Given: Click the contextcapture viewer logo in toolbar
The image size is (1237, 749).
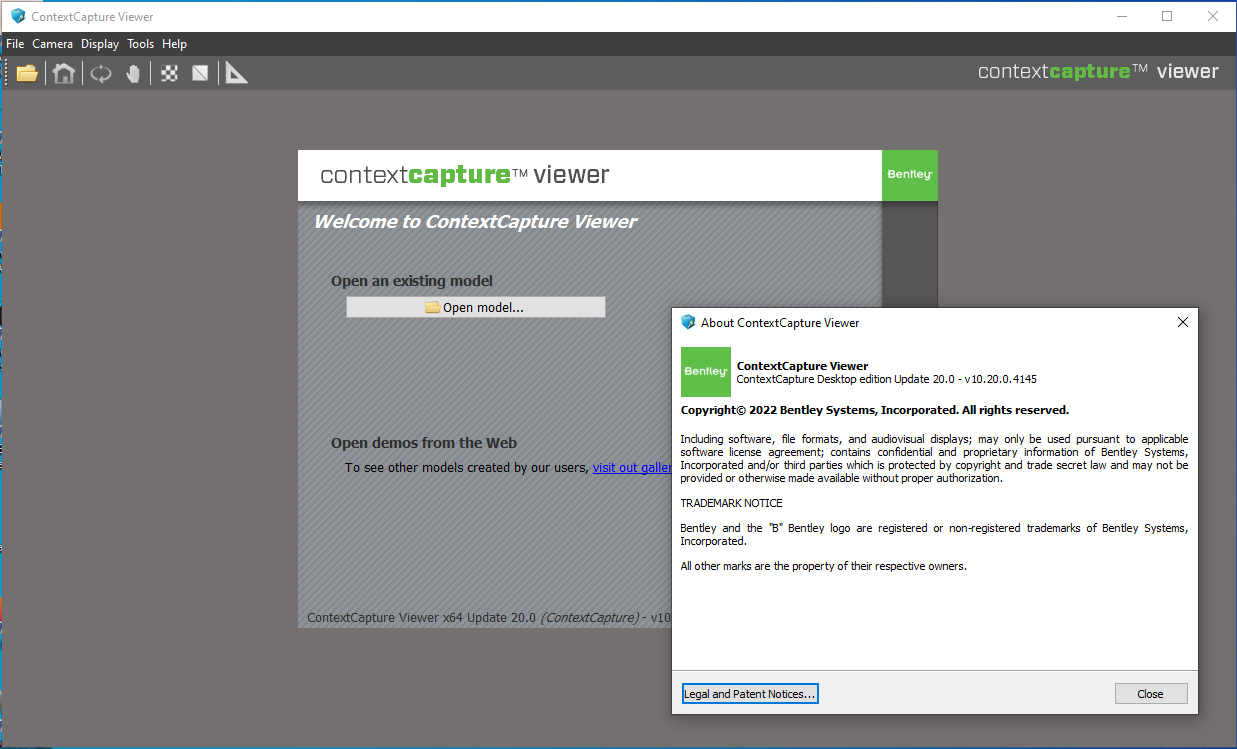Looking at the screenshot, I should tap(1098, 71).
